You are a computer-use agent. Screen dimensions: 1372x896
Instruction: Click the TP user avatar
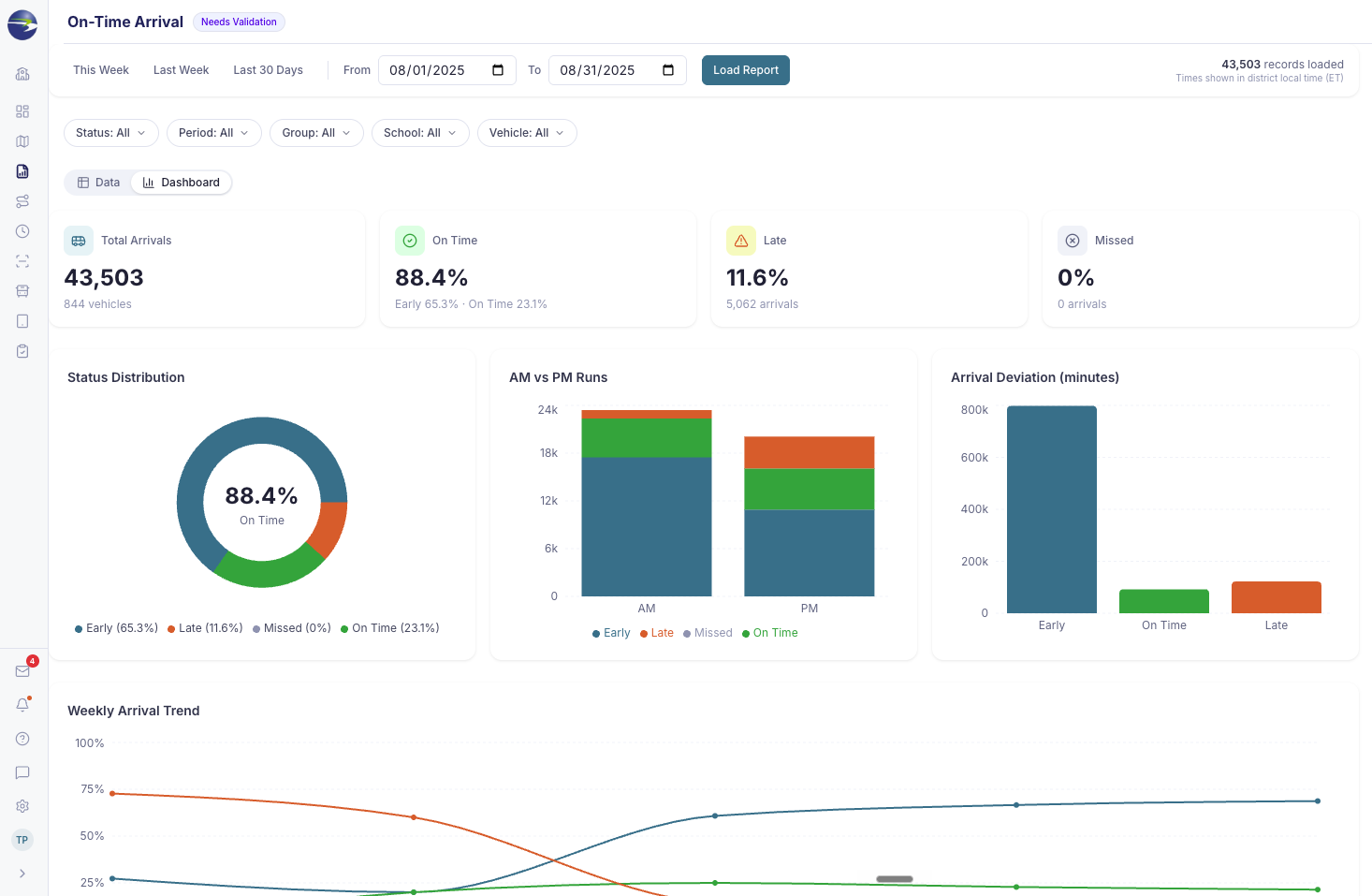click(x=22, y=840)
